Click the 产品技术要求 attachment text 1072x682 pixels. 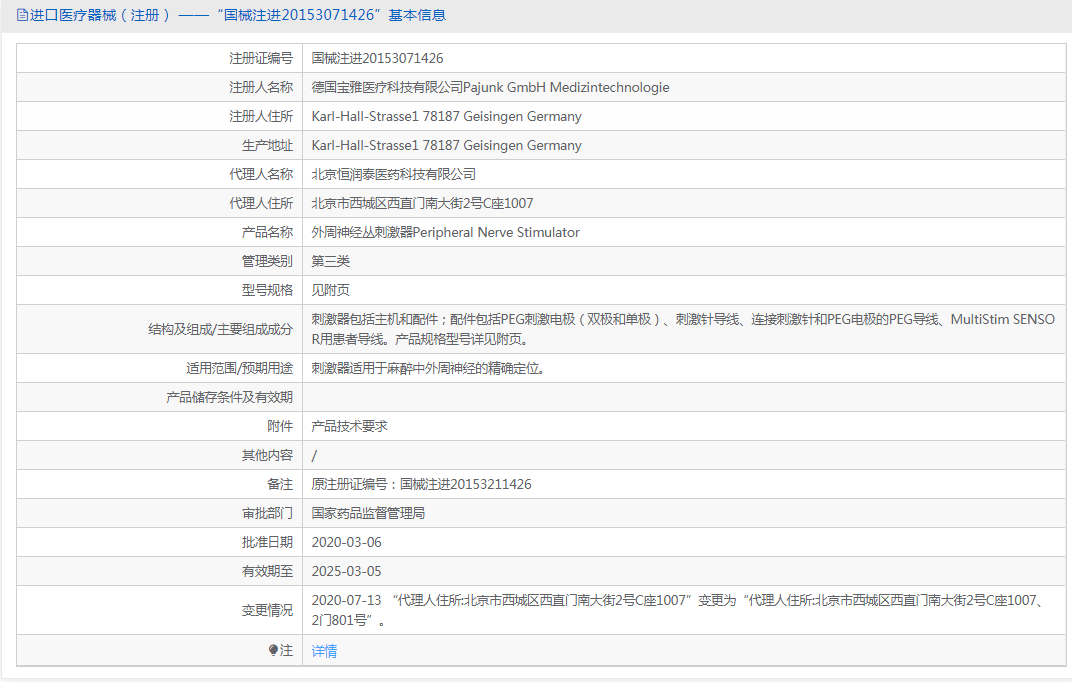point(349,426)
